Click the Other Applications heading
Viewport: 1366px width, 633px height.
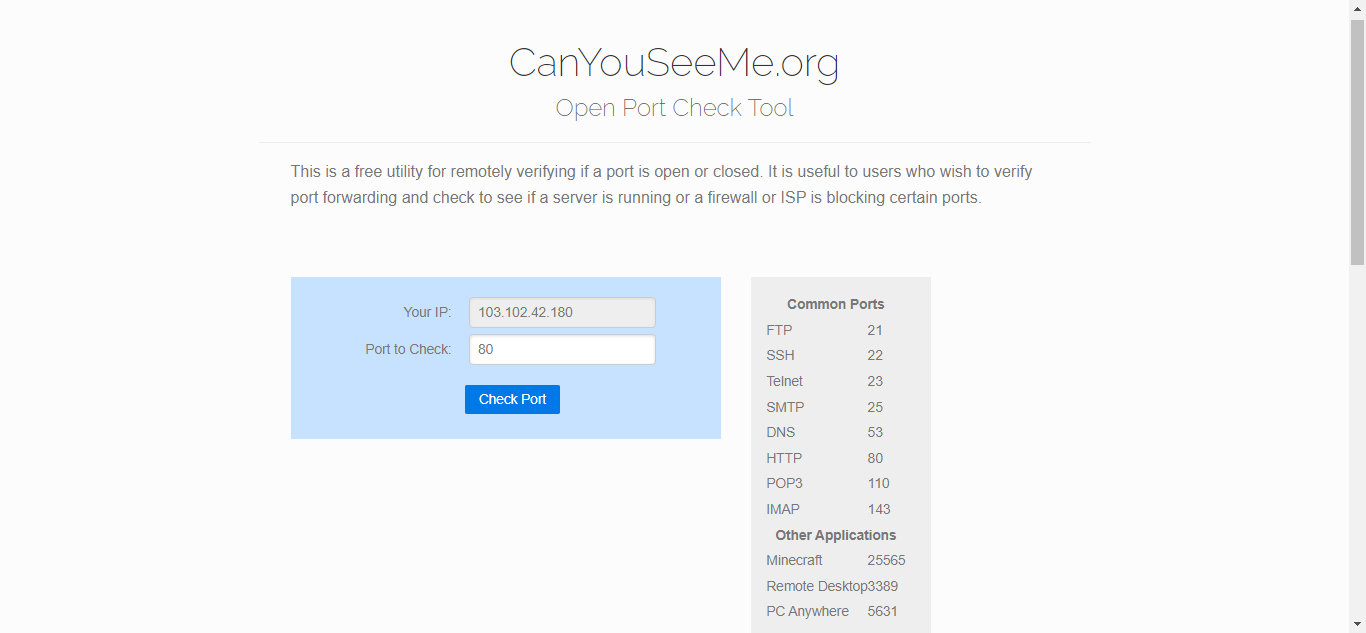pos(835,535)
